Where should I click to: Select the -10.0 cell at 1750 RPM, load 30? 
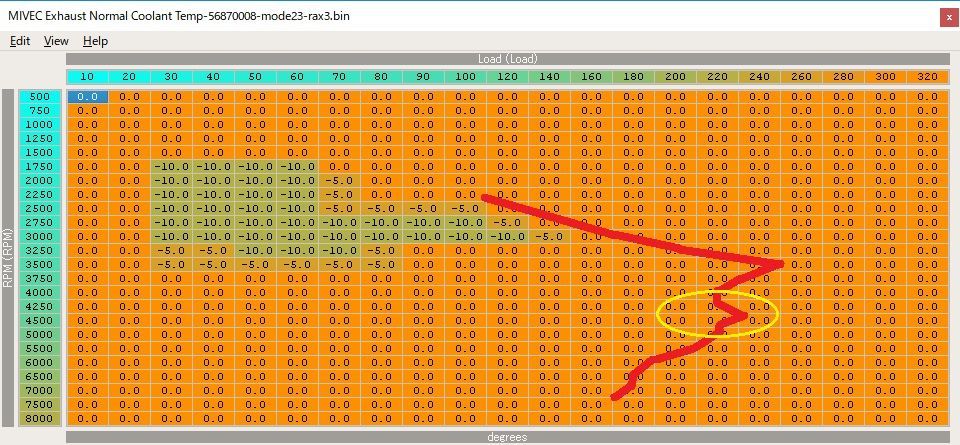point(171,167)
